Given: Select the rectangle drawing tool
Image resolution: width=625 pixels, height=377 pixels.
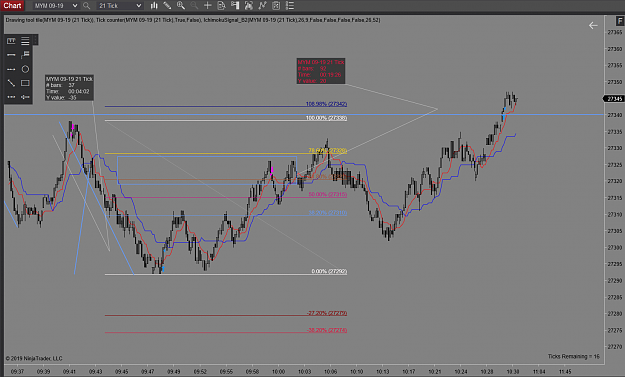Looking at the screenshot, I should tap(25, 83).
